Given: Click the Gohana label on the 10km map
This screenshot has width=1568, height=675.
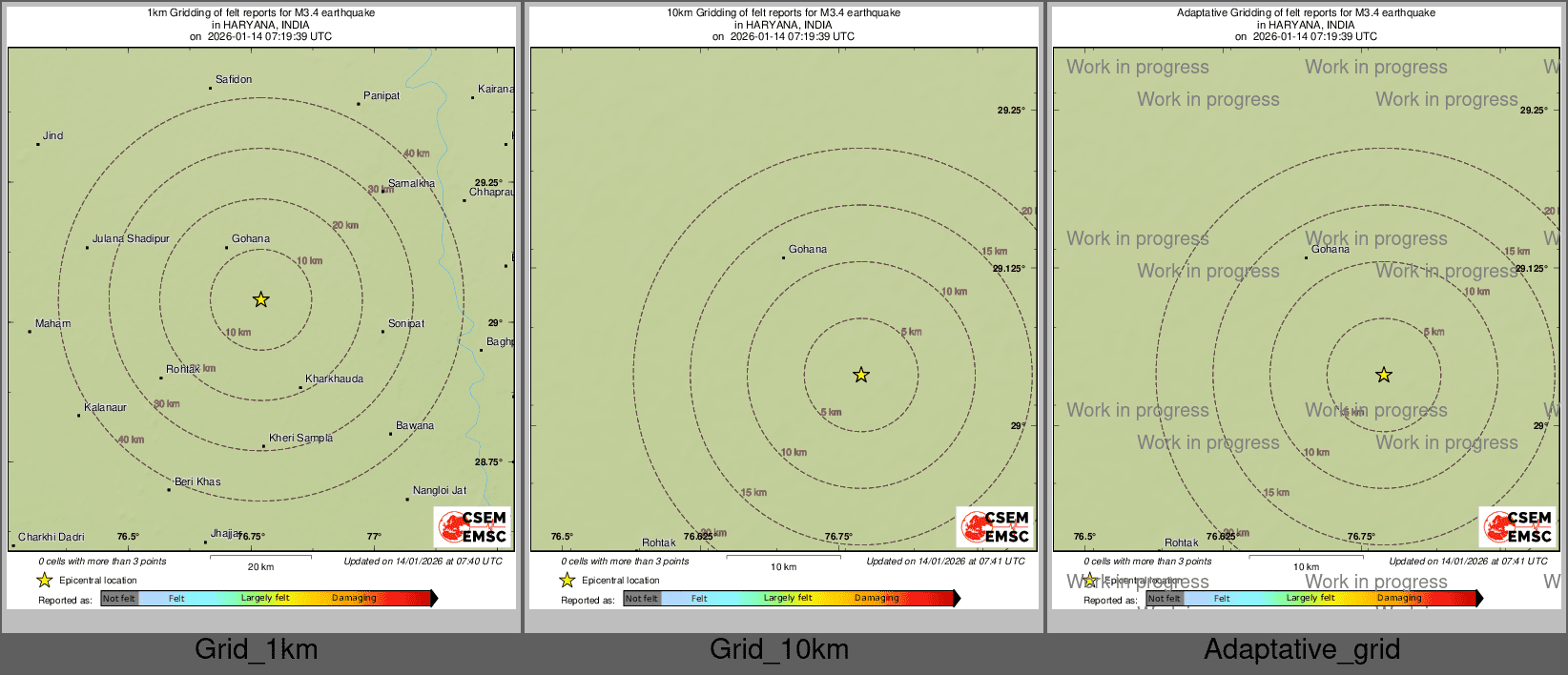Looking at the screenshot, I should pyautogui.click(x=808, y=249).
